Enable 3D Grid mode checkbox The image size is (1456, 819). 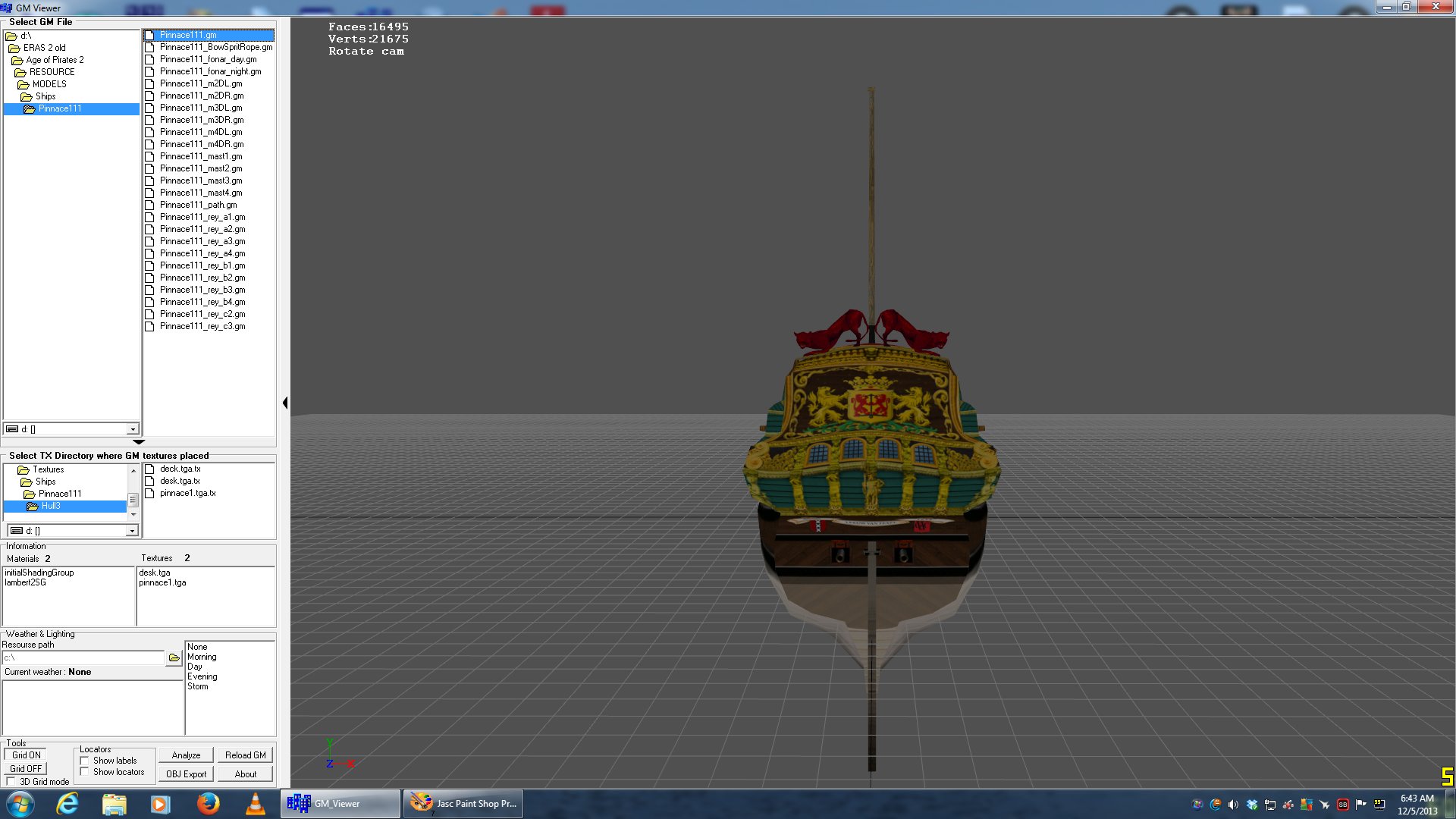click(11, 782)
